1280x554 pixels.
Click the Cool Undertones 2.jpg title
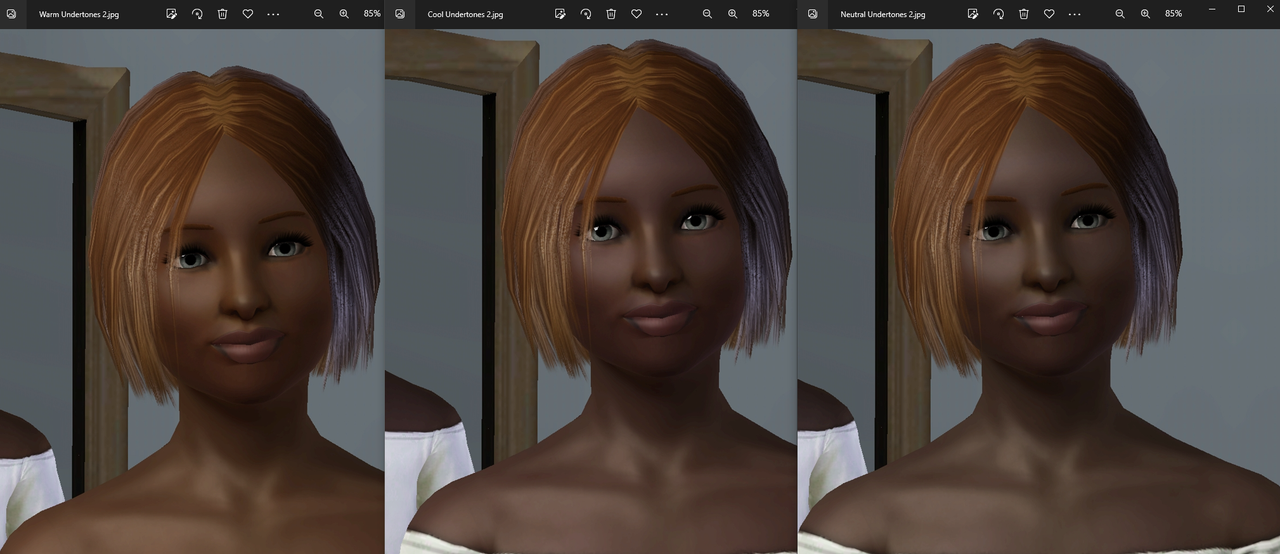tap(465, 15)
